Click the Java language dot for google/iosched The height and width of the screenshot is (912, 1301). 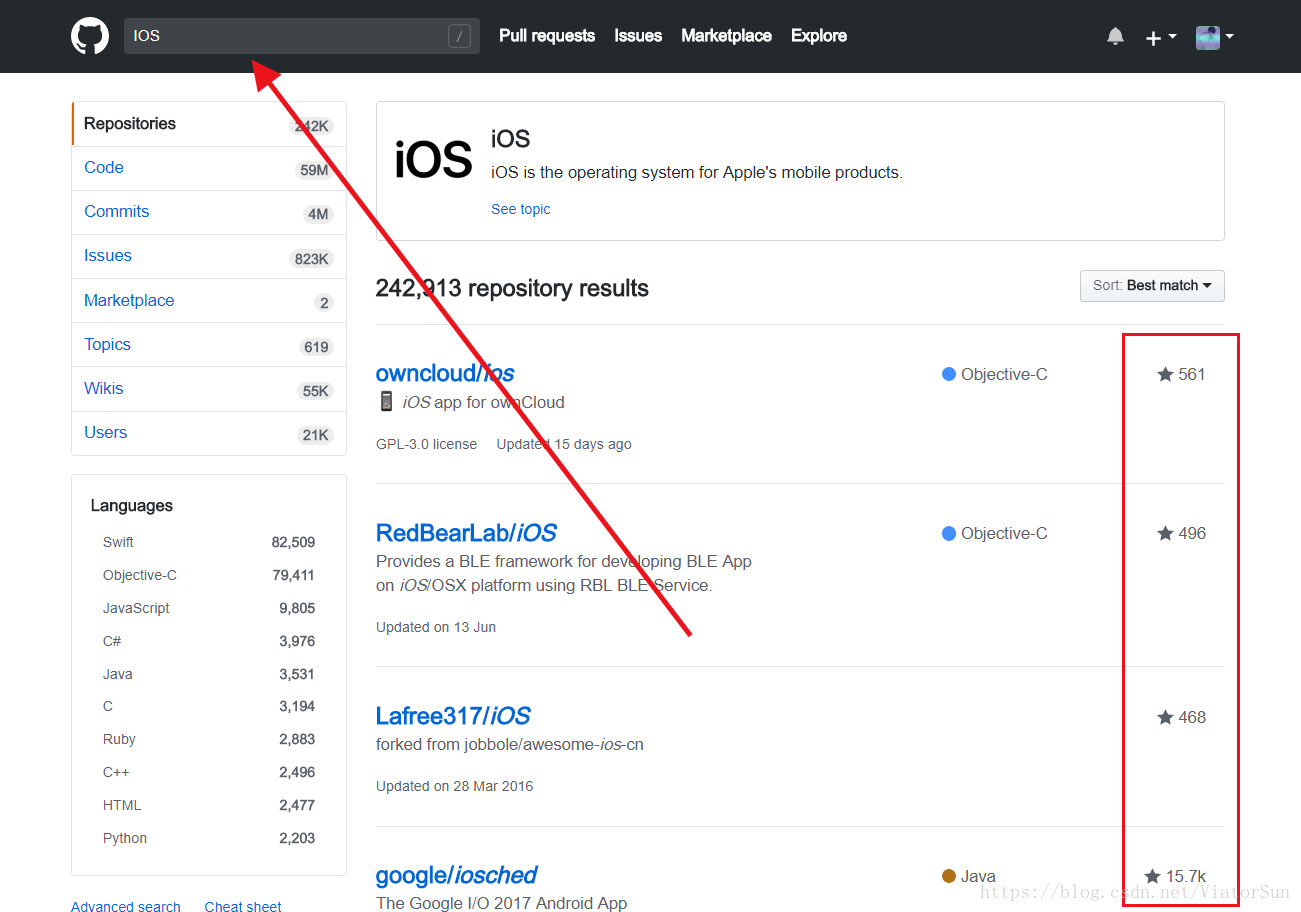pos(949,876)
